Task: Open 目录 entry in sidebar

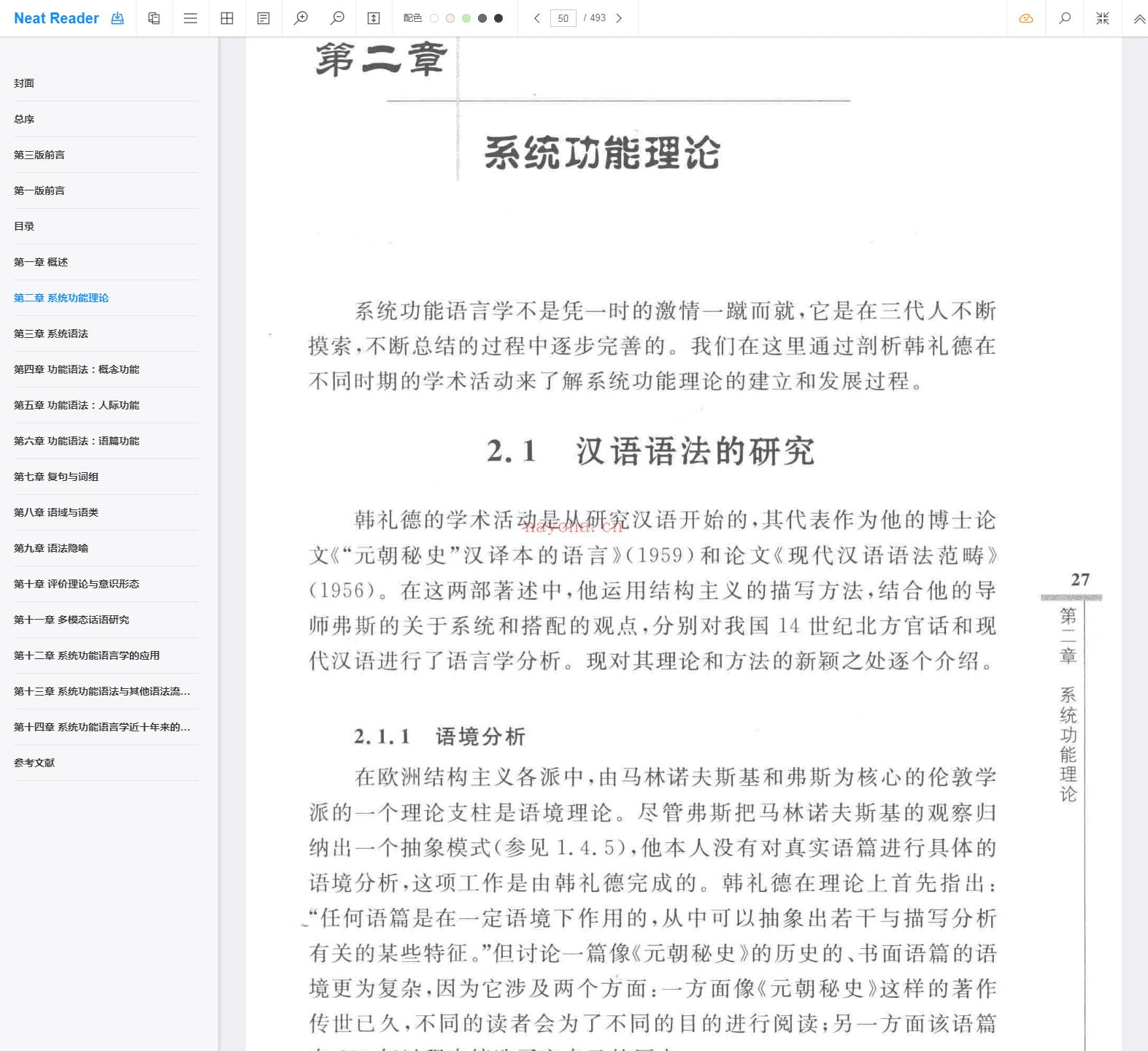Action: (106, 226)
